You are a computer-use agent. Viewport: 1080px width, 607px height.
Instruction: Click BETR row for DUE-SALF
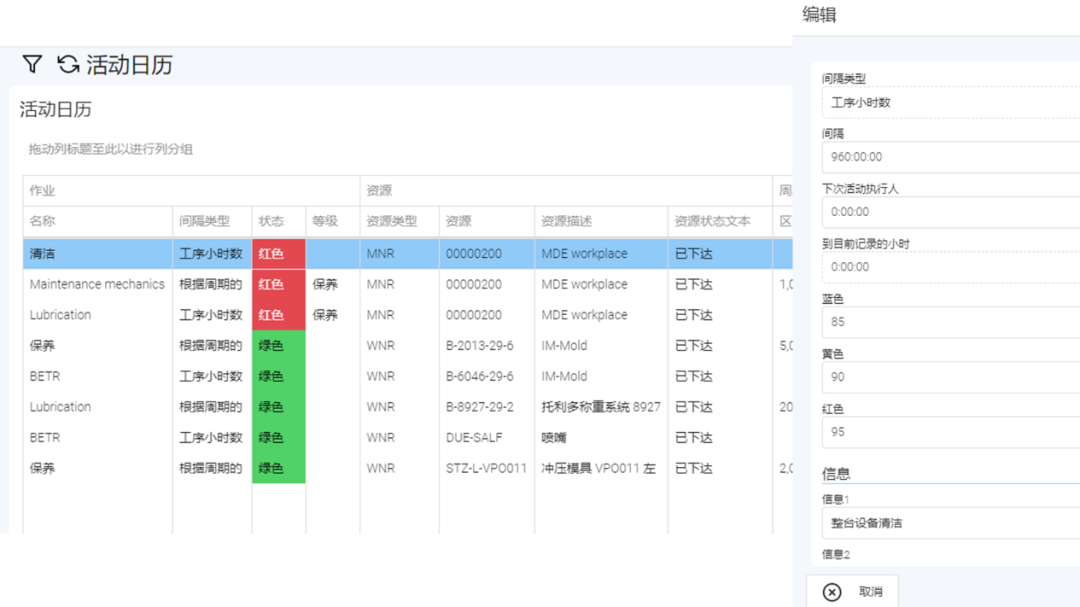pos(408,438)
